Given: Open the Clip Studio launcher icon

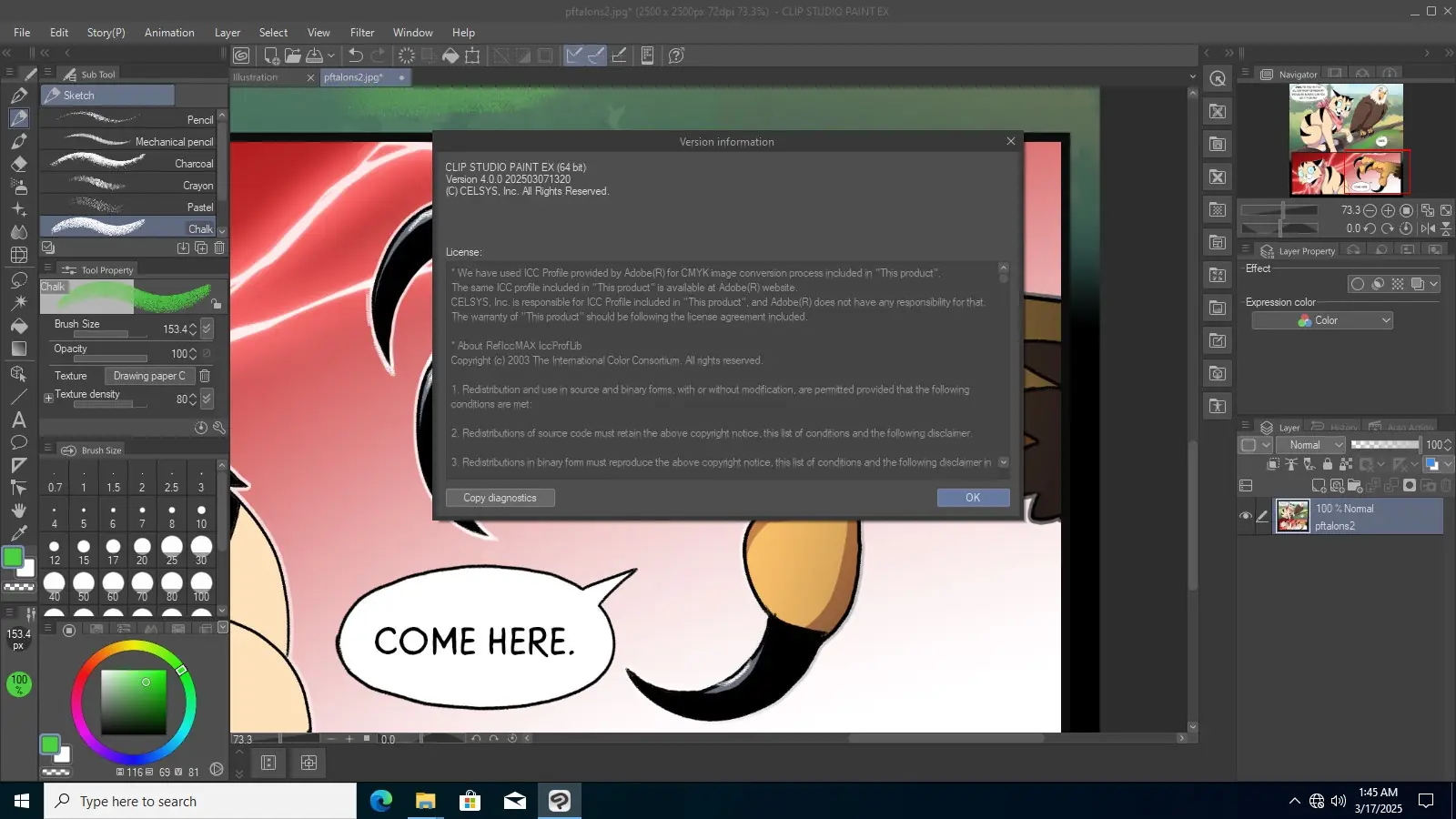Looking at the screenshot, I should click(x=241, y=56).
